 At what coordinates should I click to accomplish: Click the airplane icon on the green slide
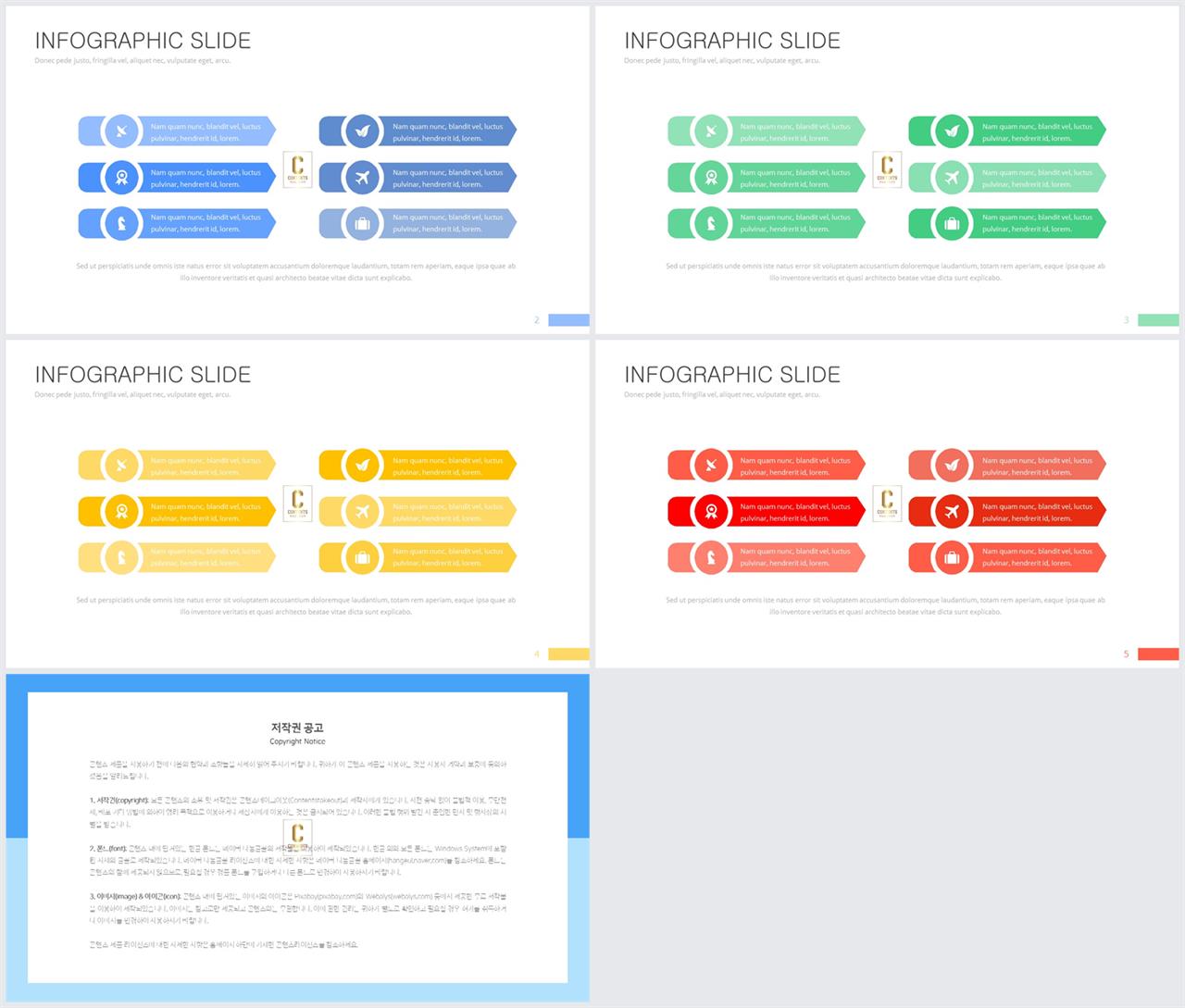click(952, 177)
